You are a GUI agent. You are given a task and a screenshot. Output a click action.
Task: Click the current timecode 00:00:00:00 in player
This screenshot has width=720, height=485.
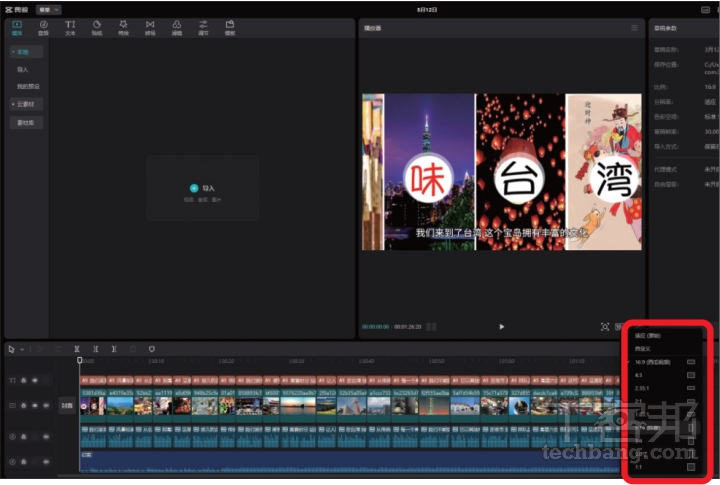tap(375, 327)
